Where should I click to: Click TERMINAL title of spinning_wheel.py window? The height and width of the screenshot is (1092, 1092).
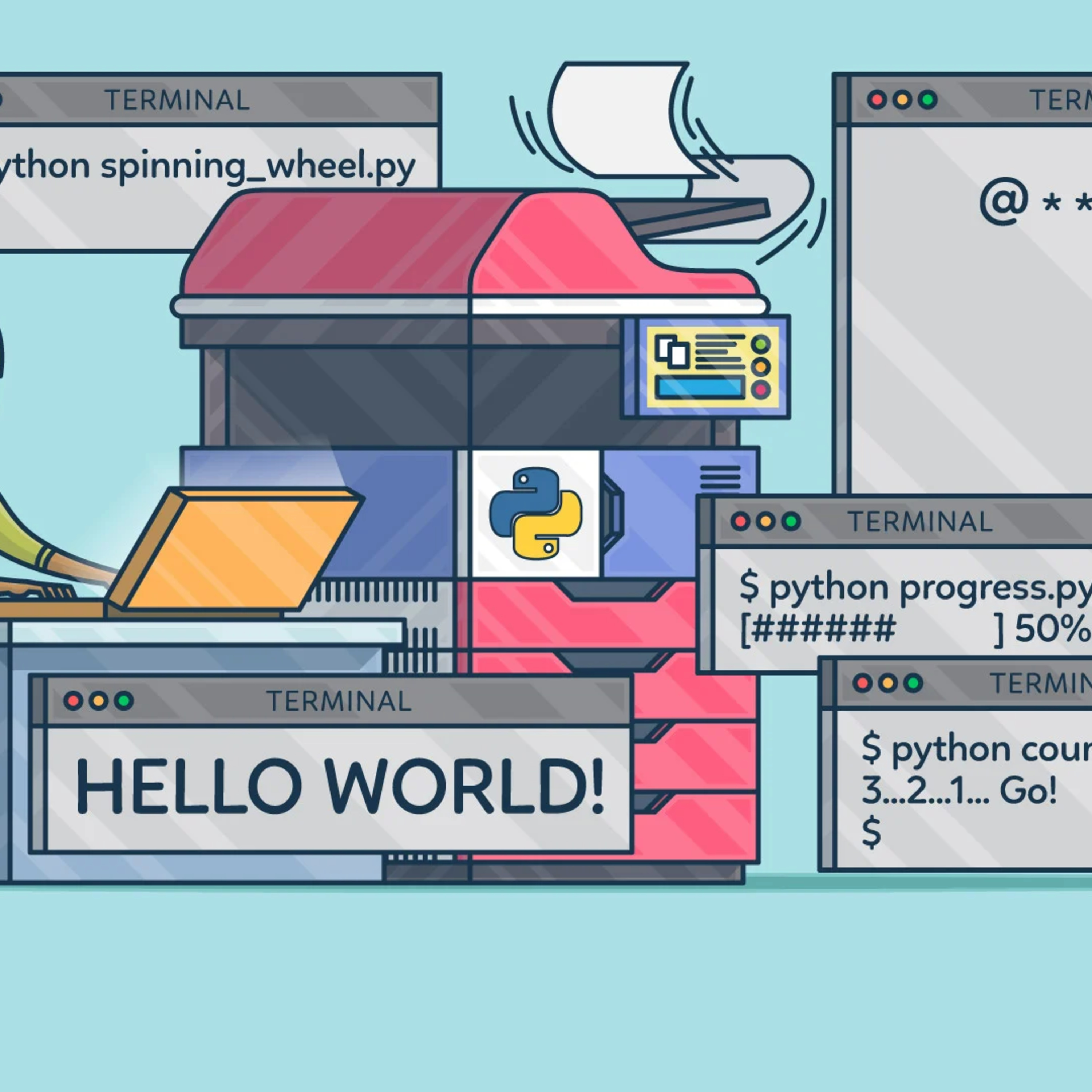177,100
